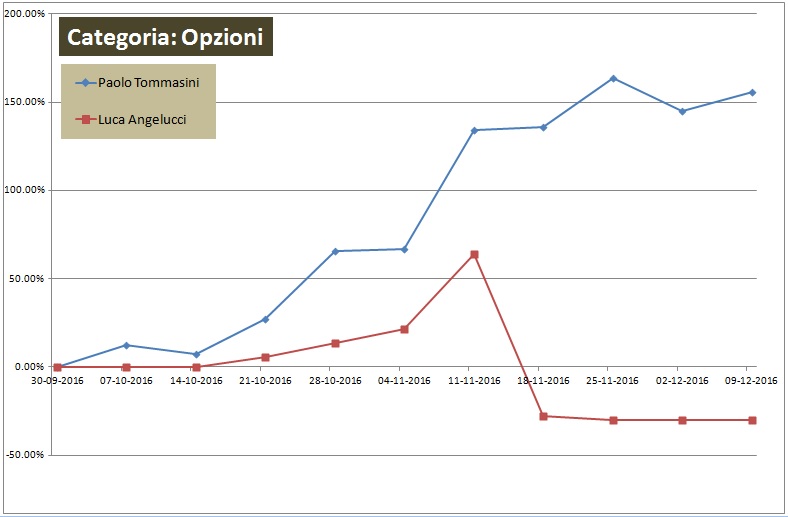
Task: Click the 30-09-2016 date label
Action: [57, 380]
